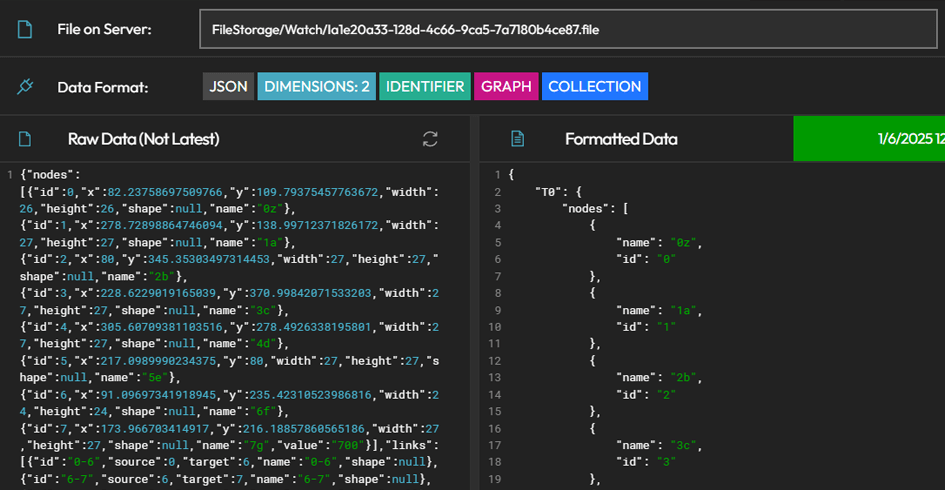The width and height of the screenshot is (945, 490).
Task: Select the IDENTIFIER tag
Action: [x=424, y=87]
